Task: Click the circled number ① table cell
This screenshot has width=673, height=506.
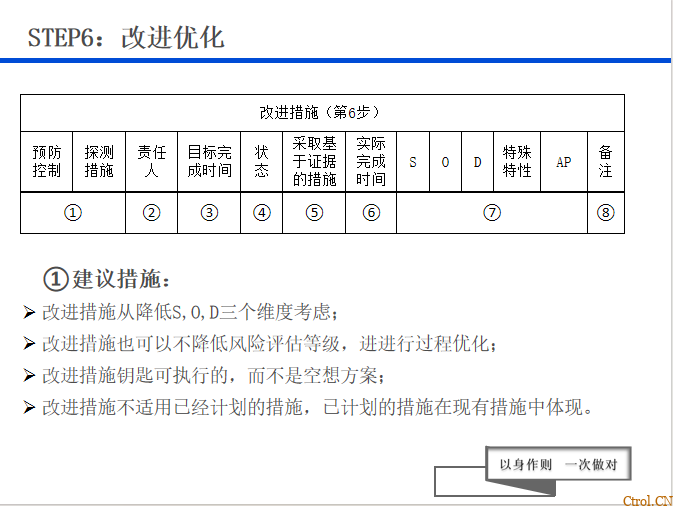Action: click(x=73, y=212)
